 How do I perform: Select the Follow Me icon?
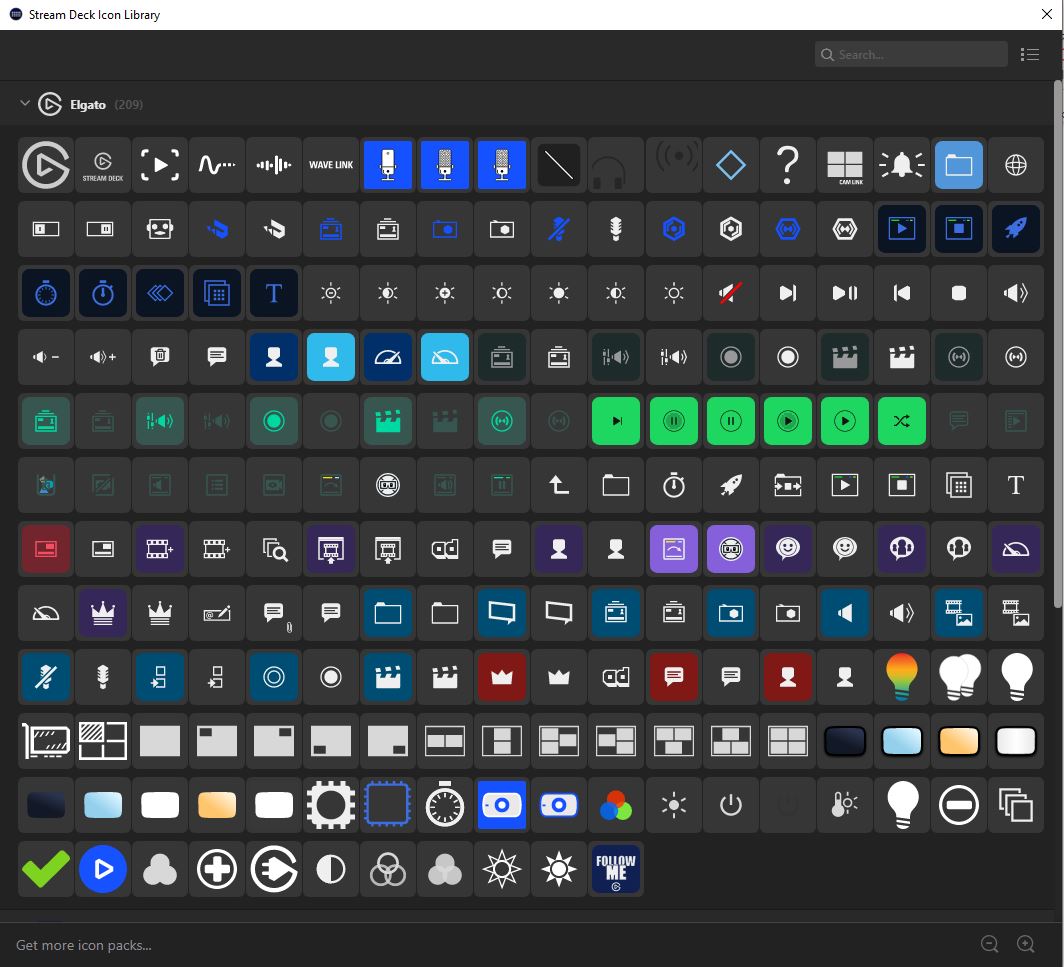(616, 869)
